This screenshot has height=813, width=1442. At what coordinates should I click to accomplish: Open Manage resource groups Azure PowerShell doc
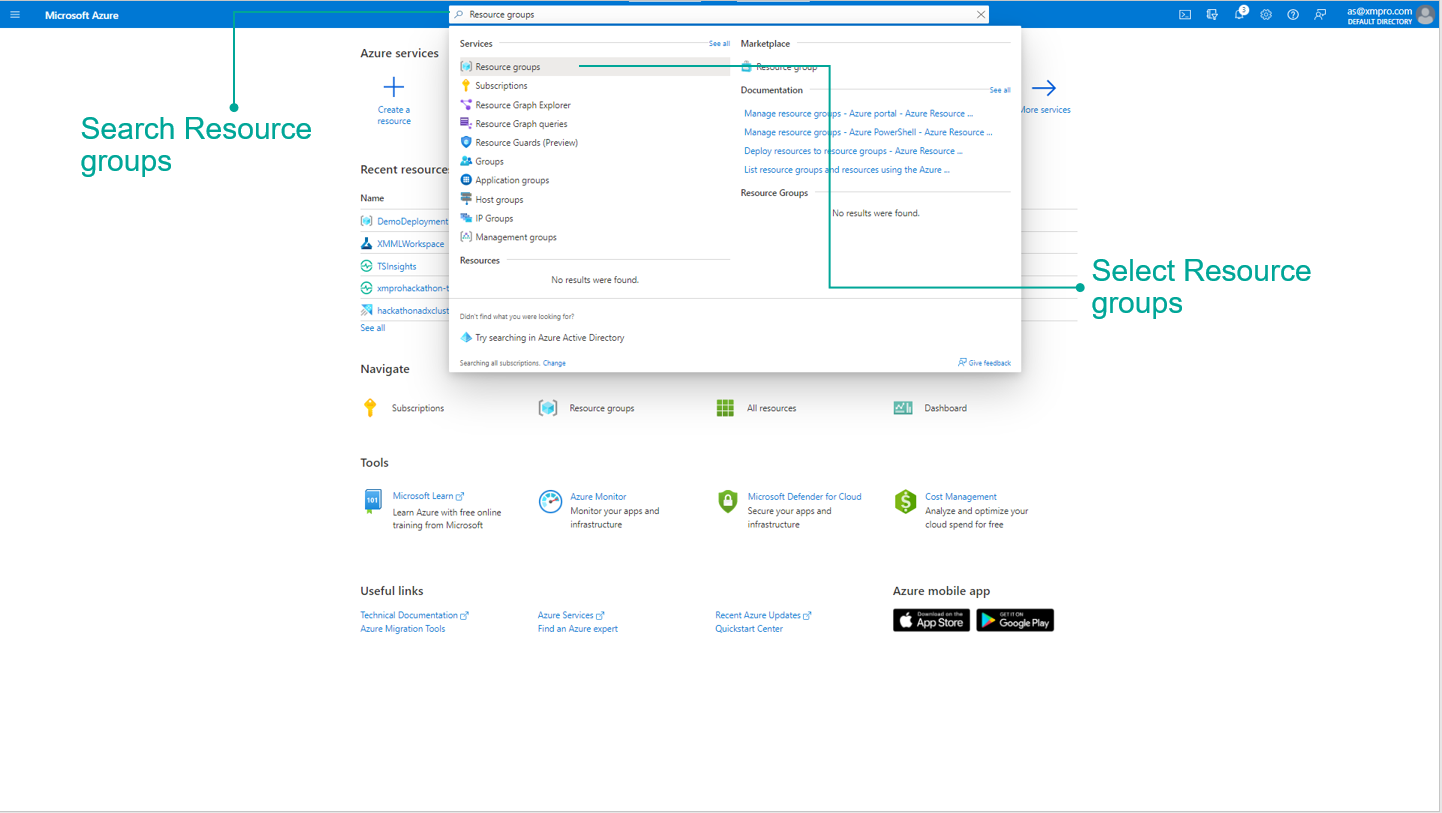point(868,132)
